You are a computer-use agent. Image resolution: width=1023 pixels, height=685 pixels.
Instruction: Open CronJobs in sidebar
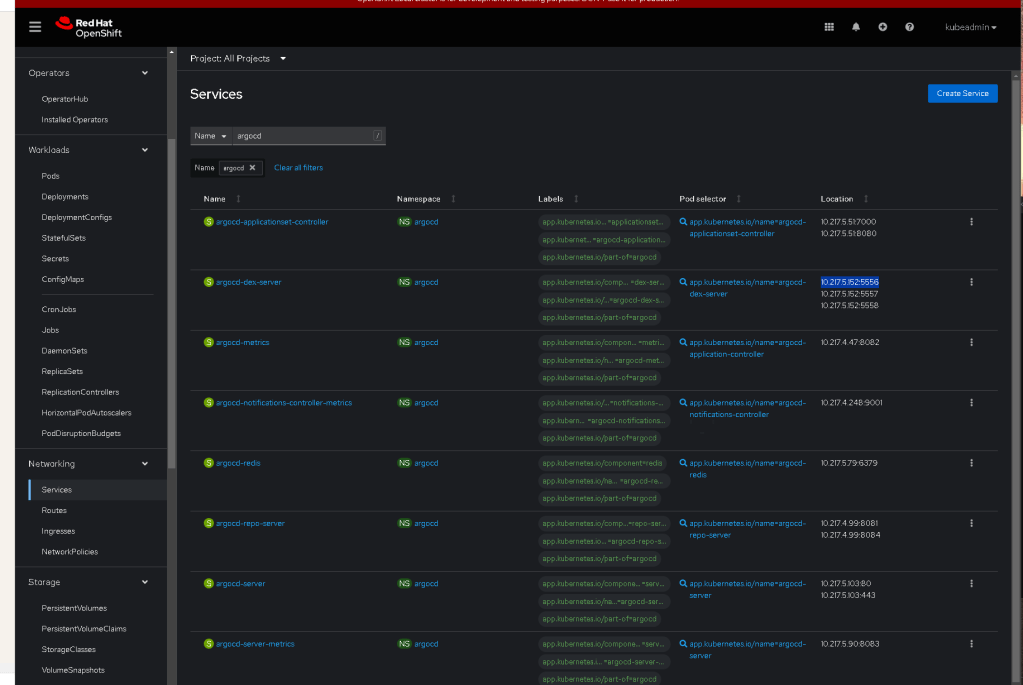tap(59, 309)
